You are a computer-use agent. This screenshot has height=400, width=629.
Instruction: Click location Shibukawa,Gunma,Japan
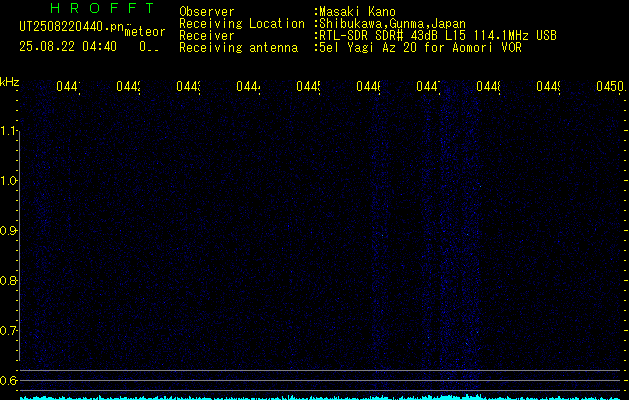point(392,24)
